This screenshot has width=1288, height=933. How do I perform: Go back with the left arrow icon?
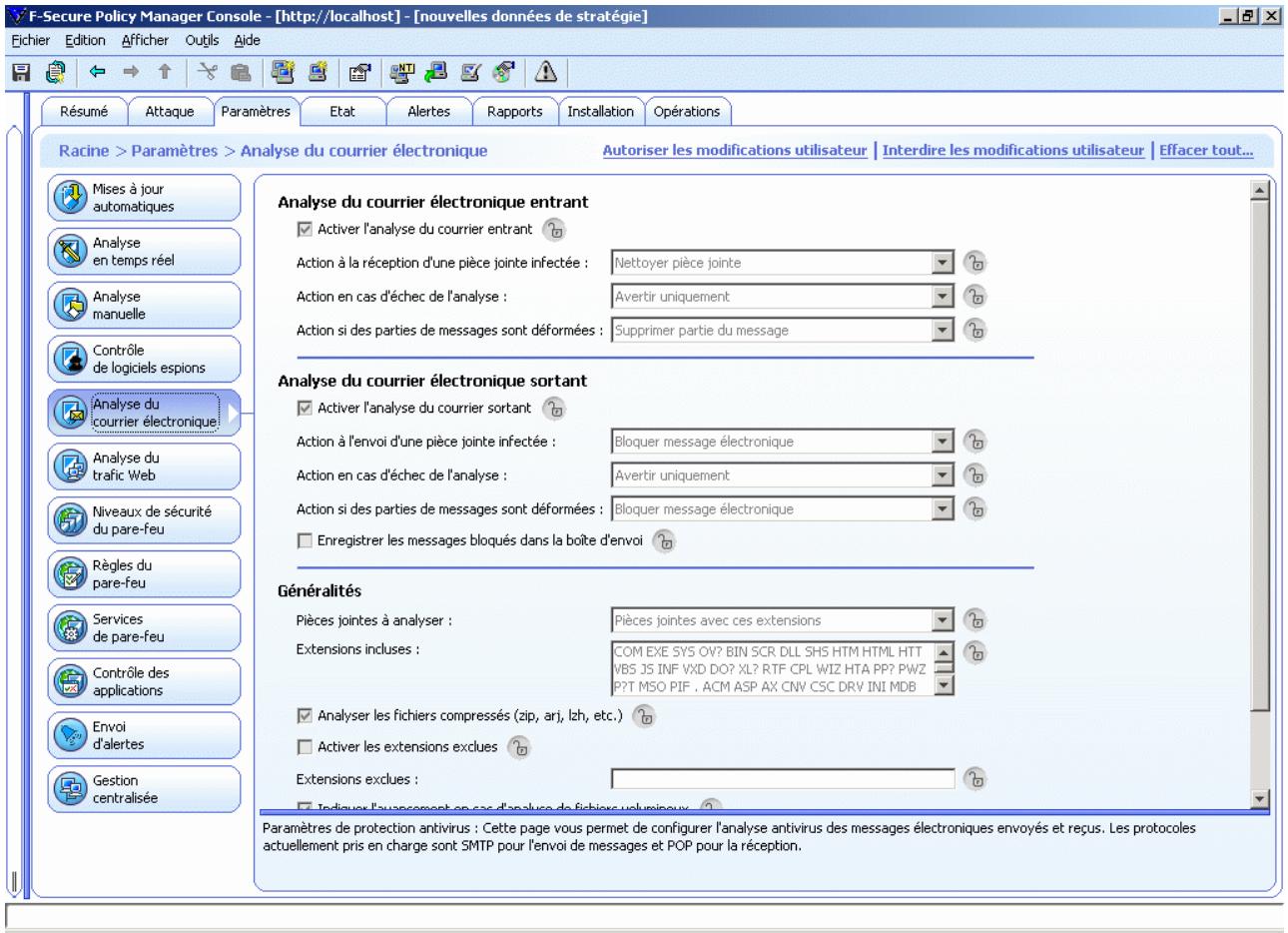coord(98,71)
